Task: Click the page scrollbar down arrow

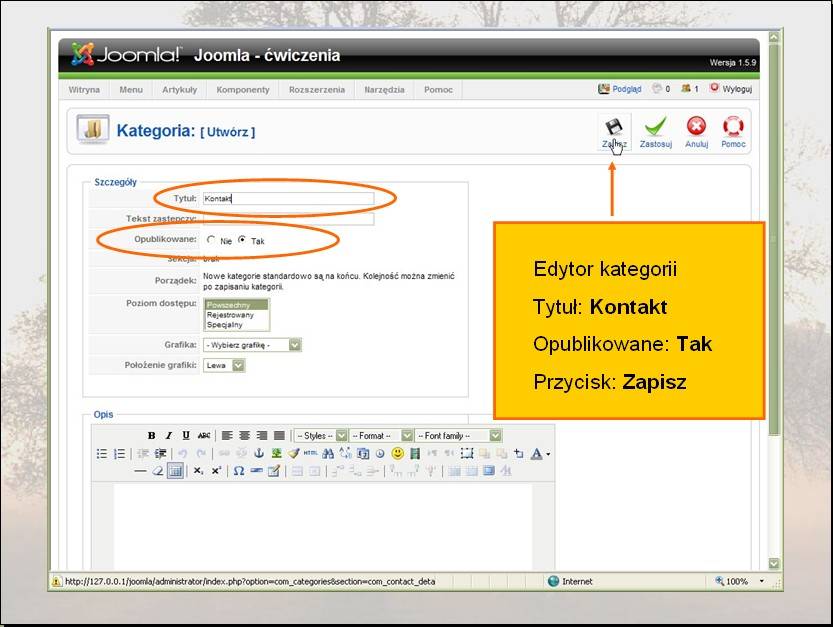Action: (x=774, y=563)
